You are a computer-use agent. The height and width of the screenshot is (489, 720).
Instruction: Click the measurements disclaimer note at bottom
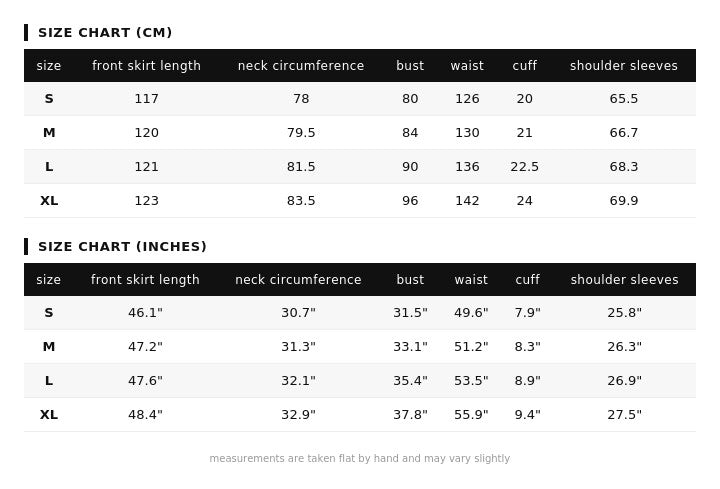point(360,459)
